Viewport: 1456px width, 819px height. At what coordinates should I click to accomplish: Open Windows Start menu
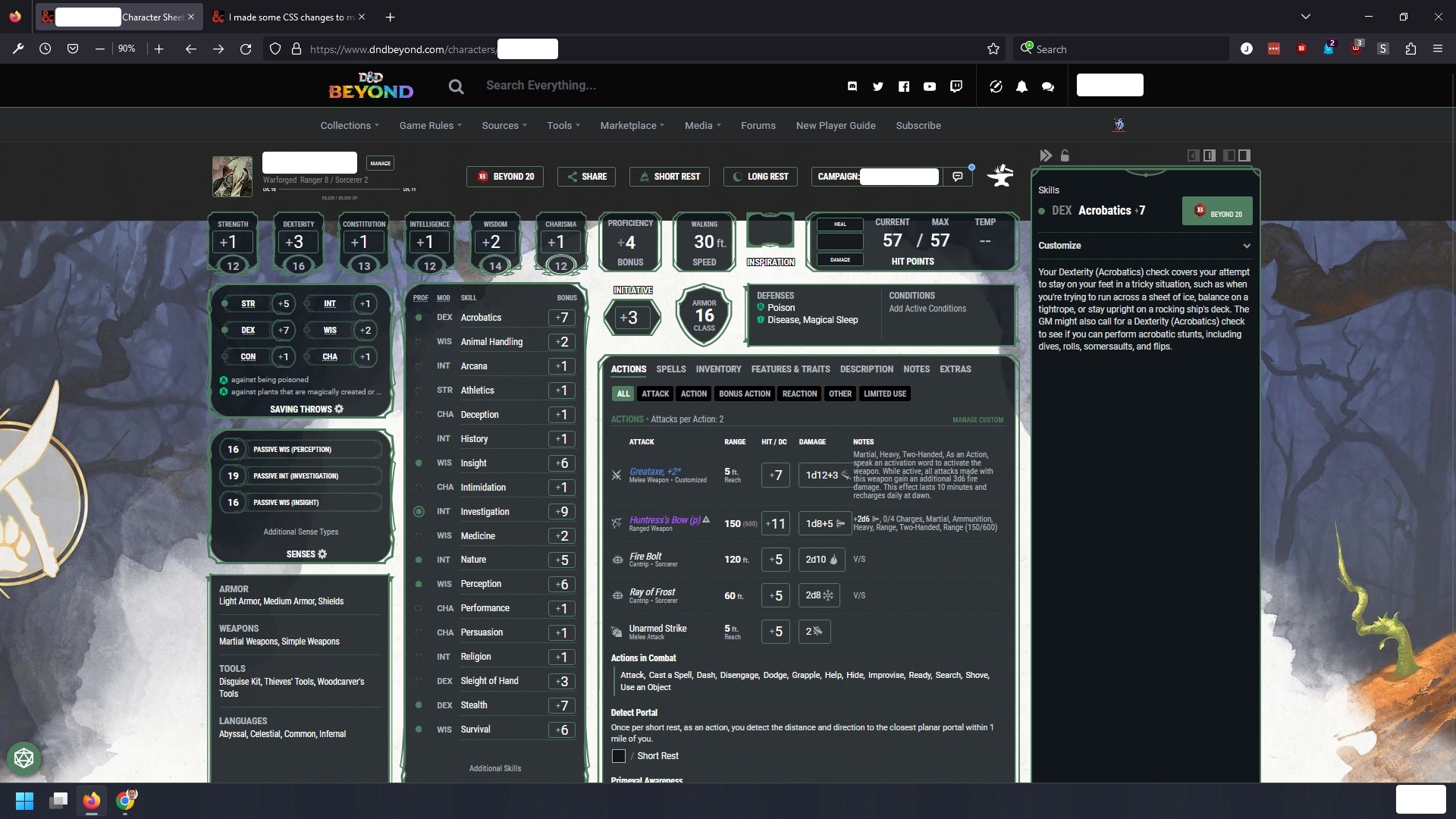[24, 801]
